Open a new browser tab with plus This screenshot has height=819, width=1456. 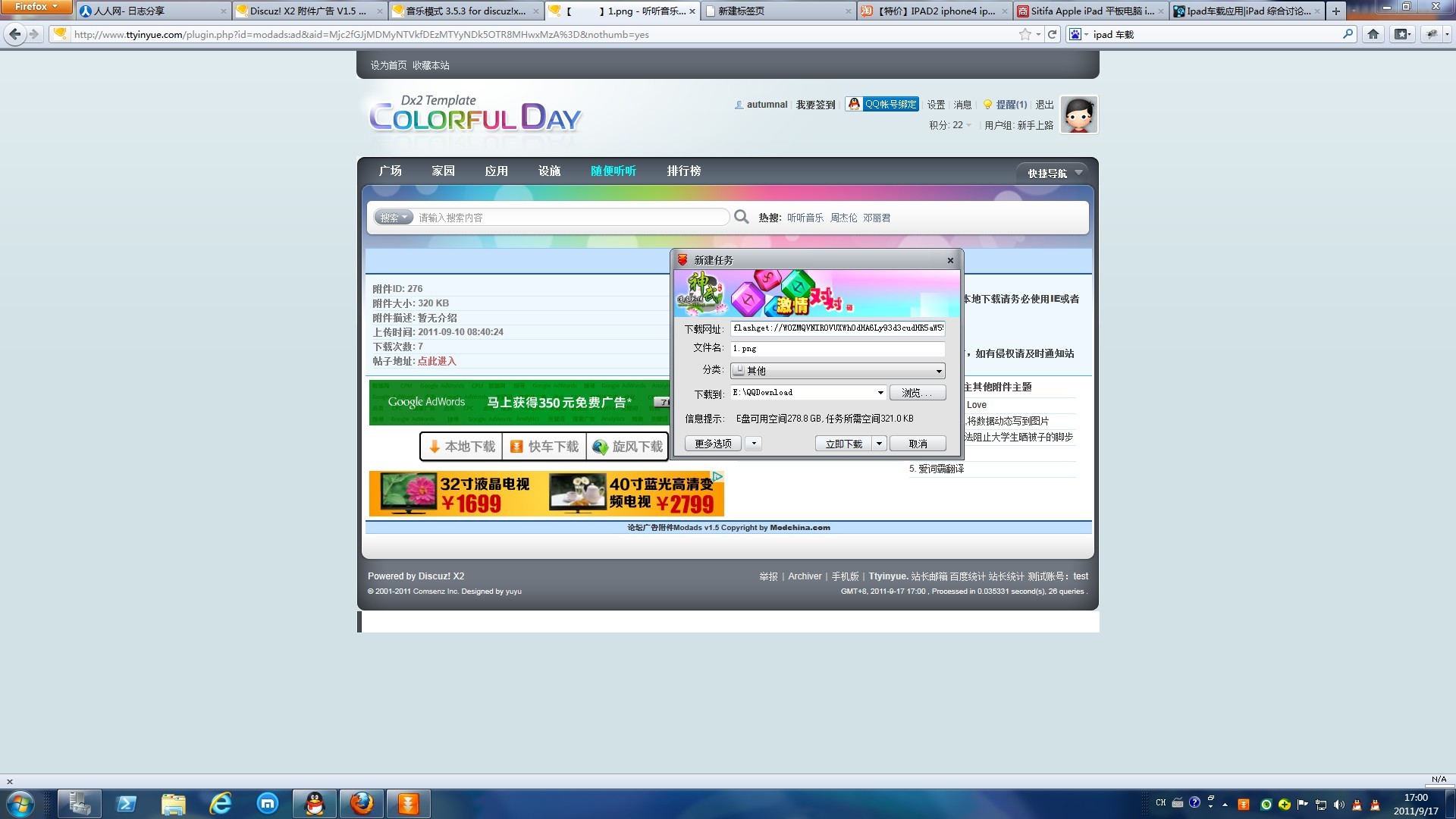(1336, 11)
